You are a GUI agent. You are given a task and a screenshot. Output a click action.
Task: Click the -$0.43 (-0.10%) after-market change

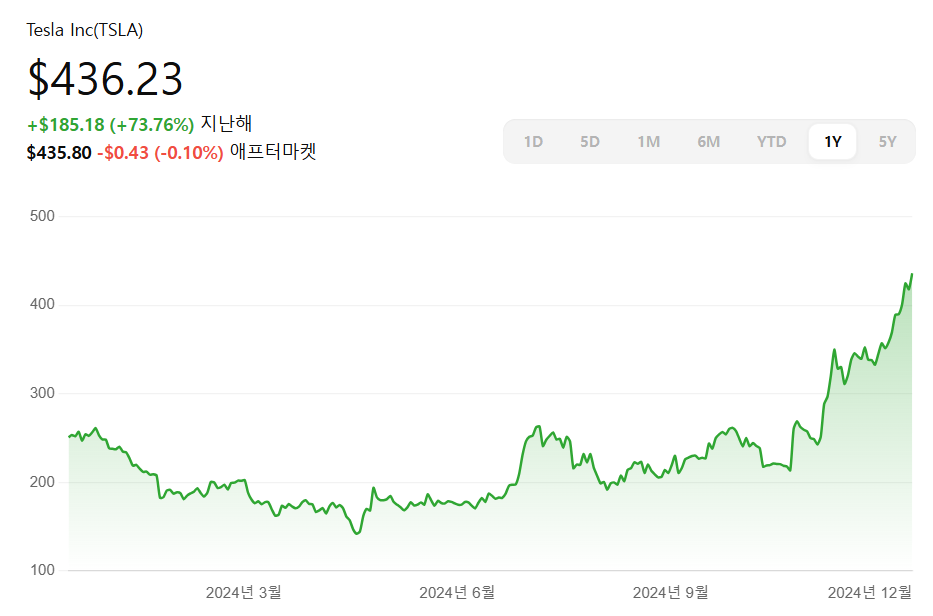[x=160, y=153]
